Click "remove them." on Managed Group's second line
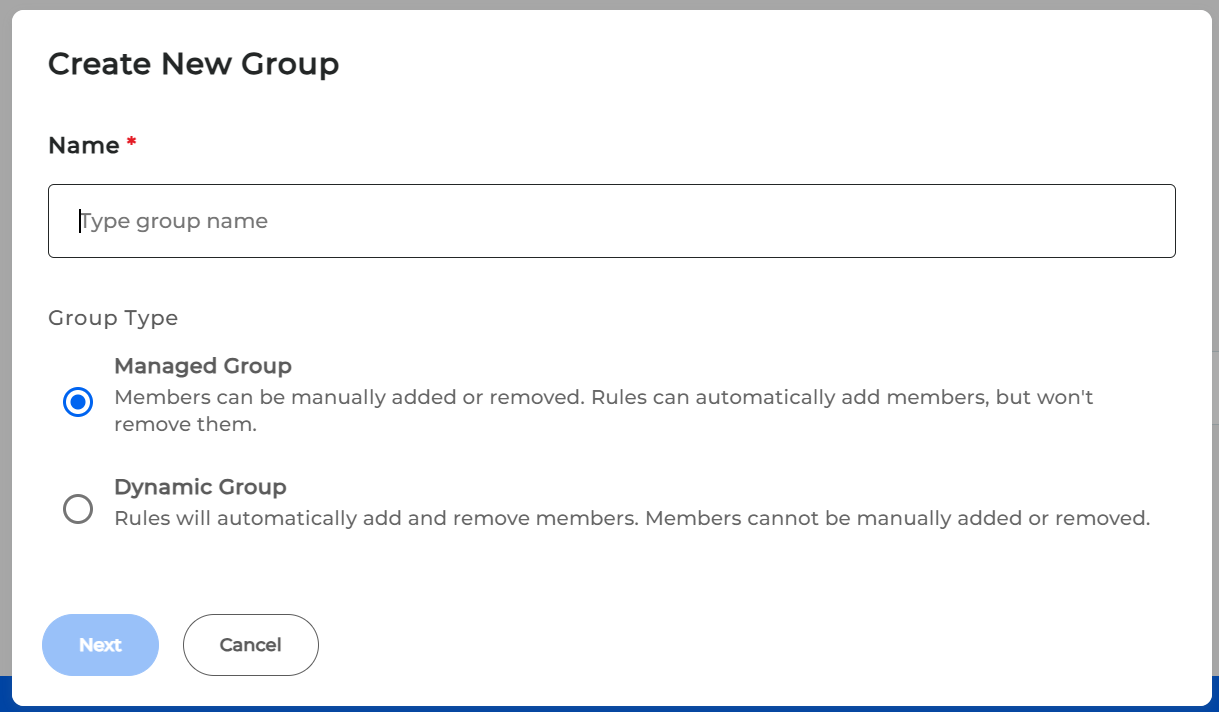1219x712 pixels. (185, 424)
